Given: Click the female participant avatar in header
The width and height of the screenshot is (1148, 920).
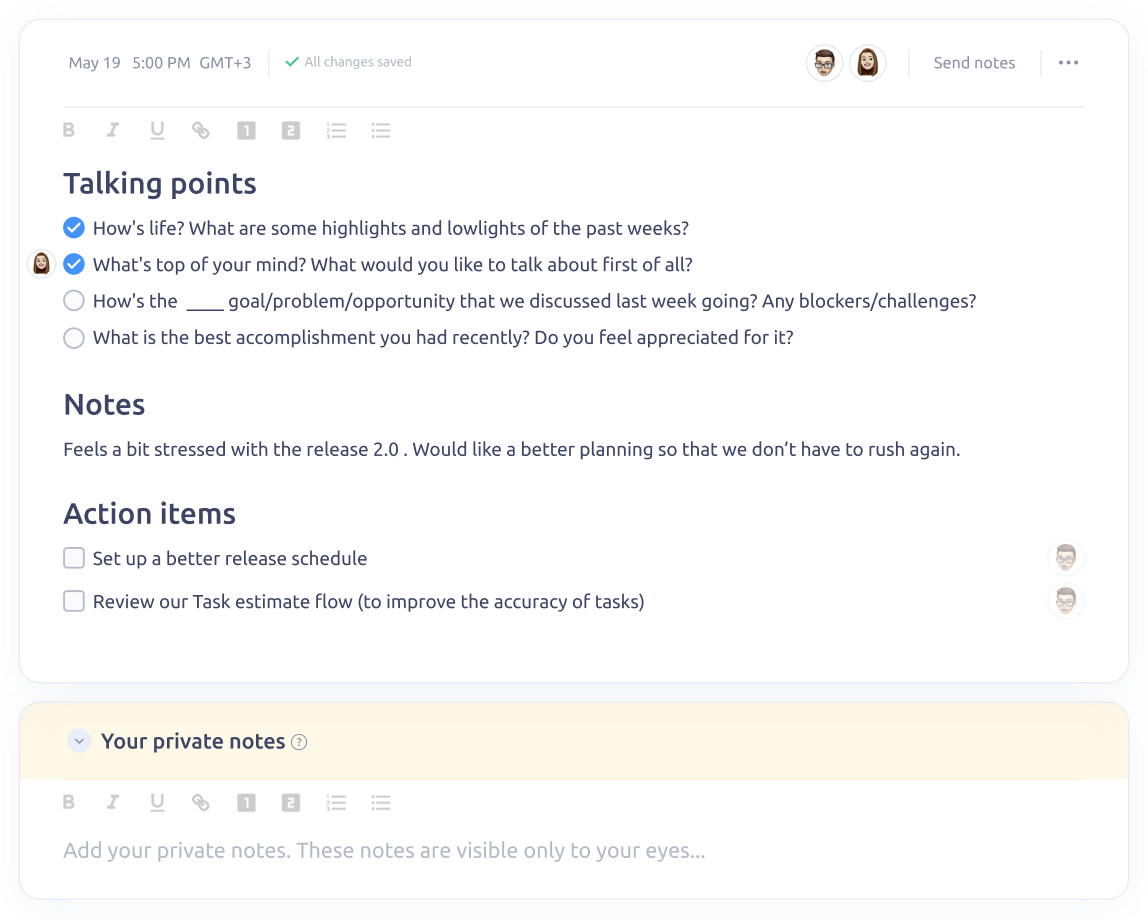Looking at the screenshot, I should pos(868,63).
